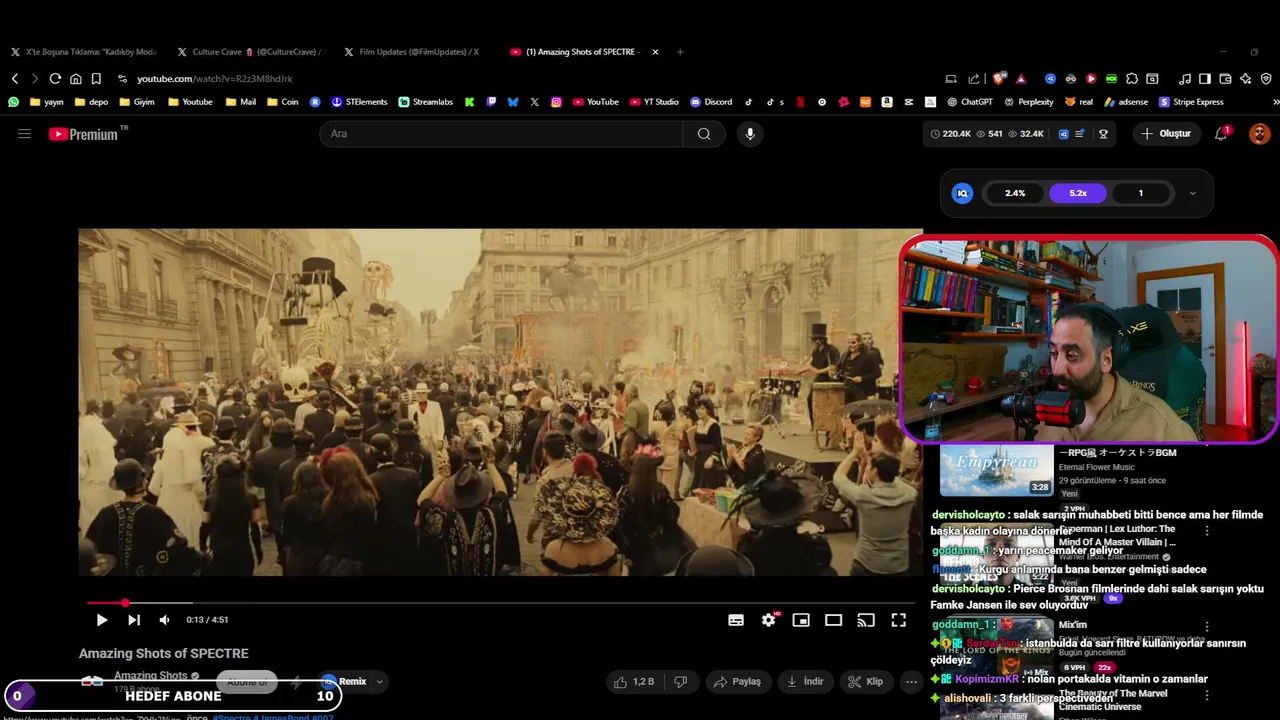Skip to the next video

click(x=134, y=620)
